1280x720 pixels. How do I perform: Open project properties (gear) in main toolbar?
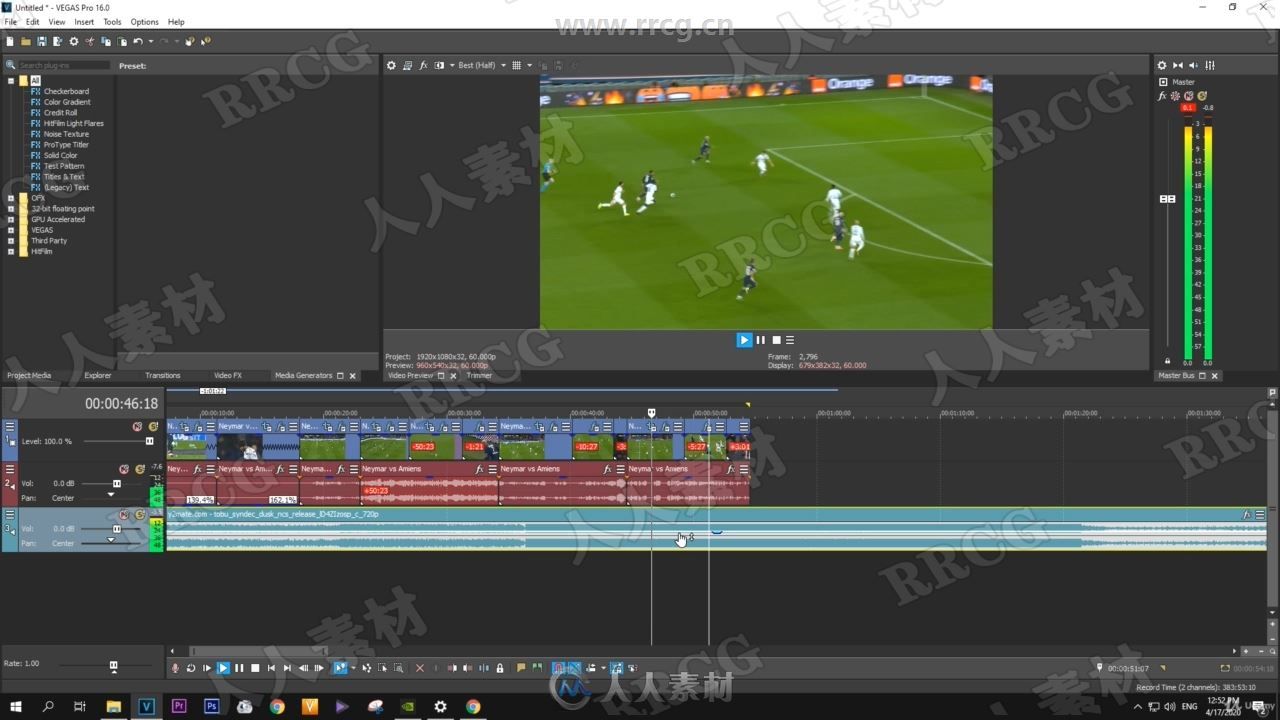pyautogui.click(x=74, y=41)
